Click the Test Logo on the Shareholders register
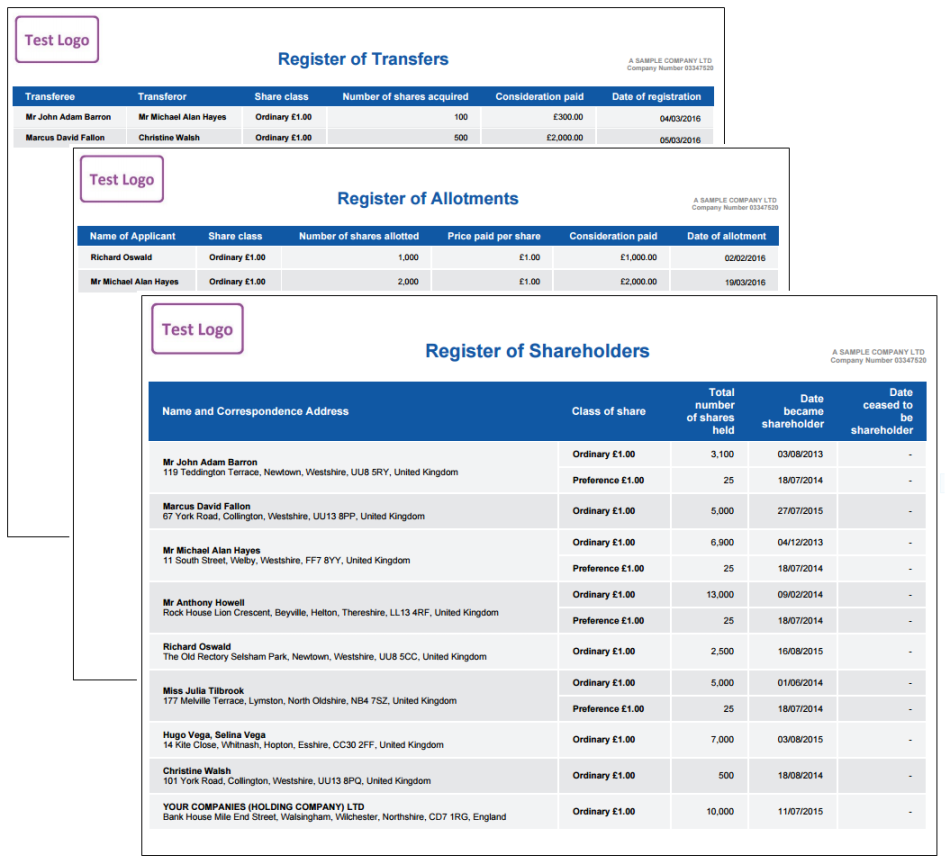The image size is (950, 864). click(197, 329)
